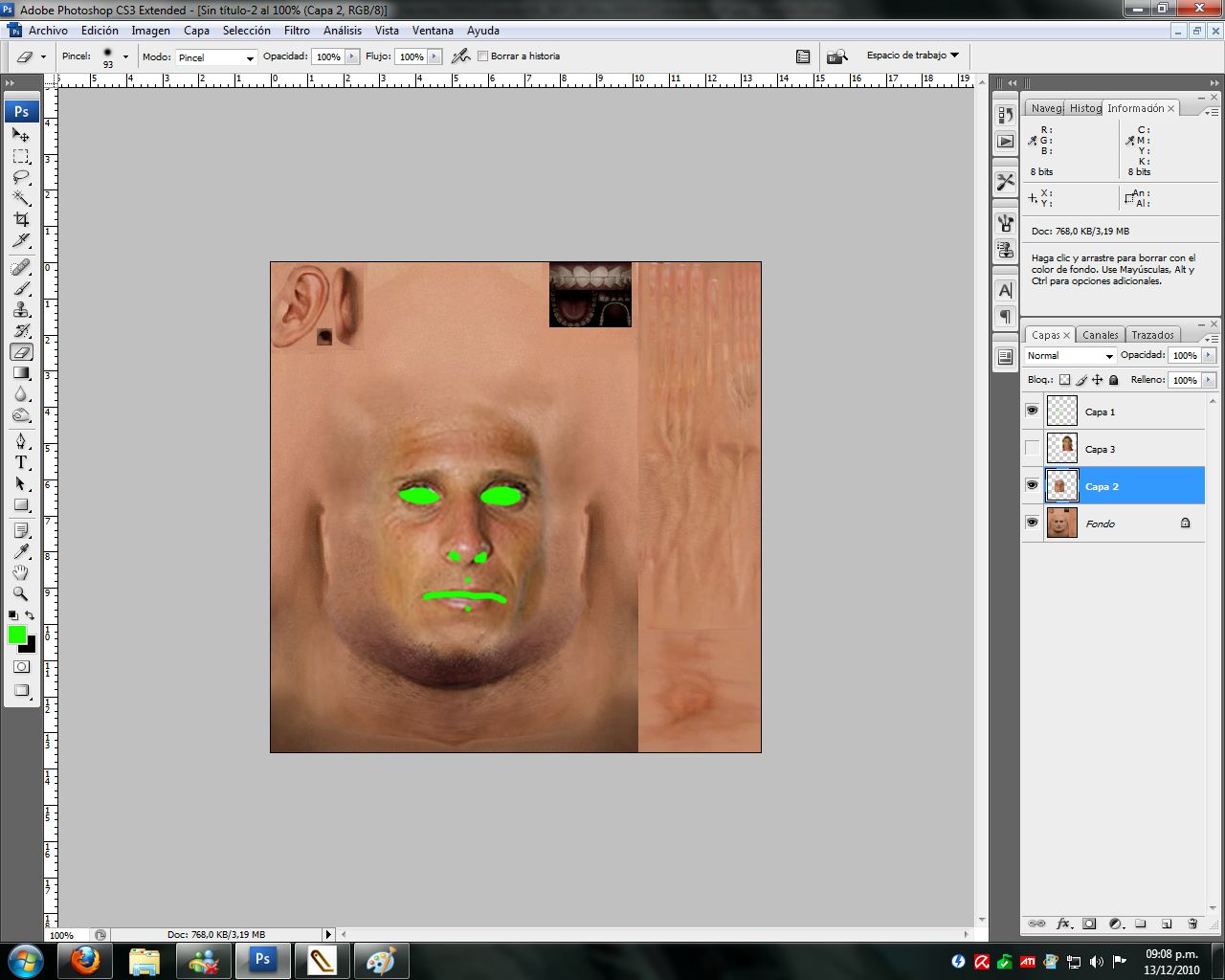Select the Rectangular Marquee tool

tap(21, 156)
